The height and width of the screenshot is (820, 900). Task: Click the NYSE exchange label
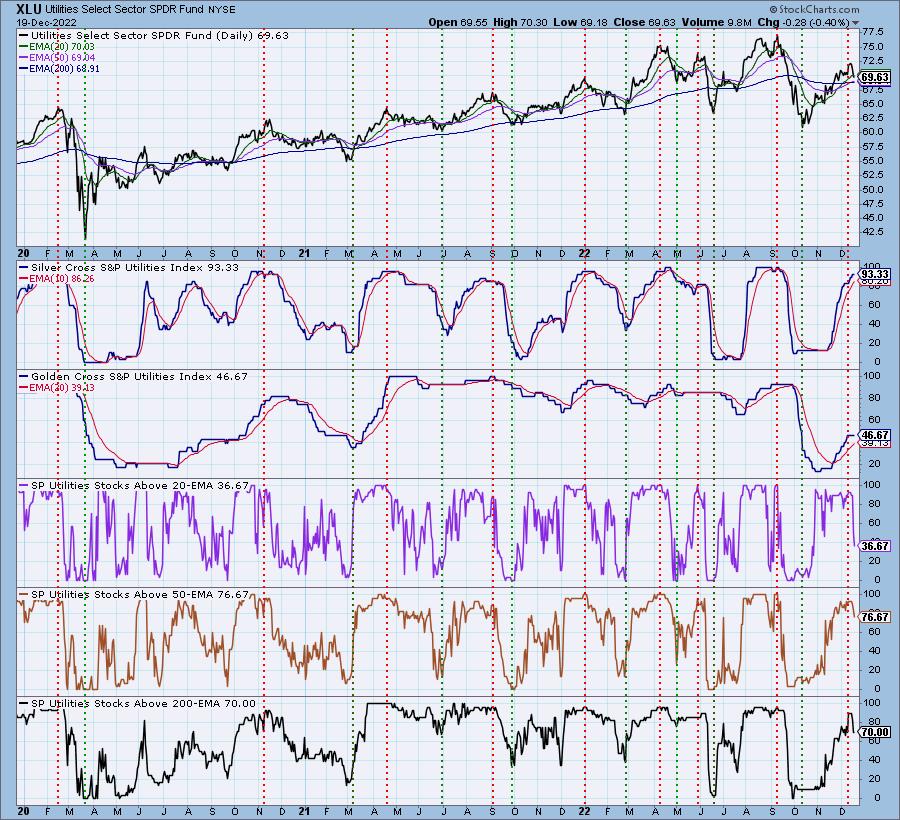(x=222, y=10)
